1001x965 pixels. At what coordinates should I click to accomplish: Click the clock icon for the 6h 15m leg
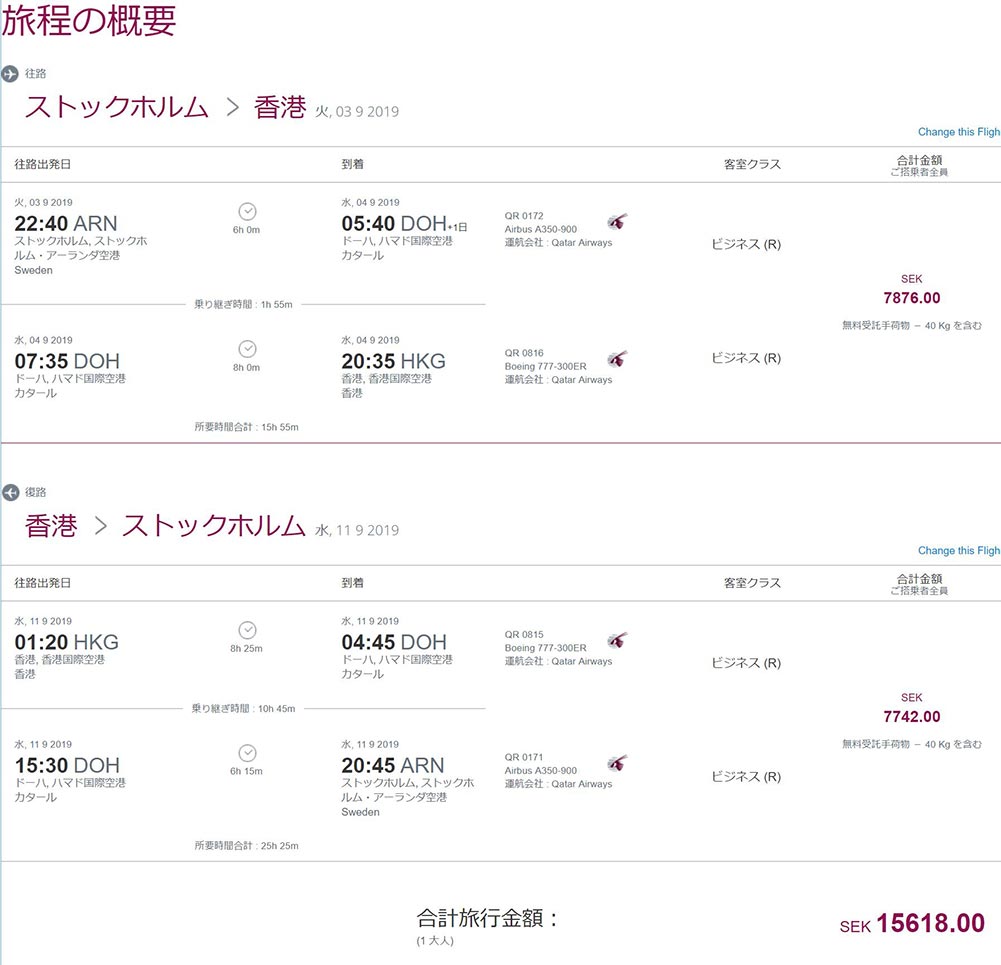246,753
